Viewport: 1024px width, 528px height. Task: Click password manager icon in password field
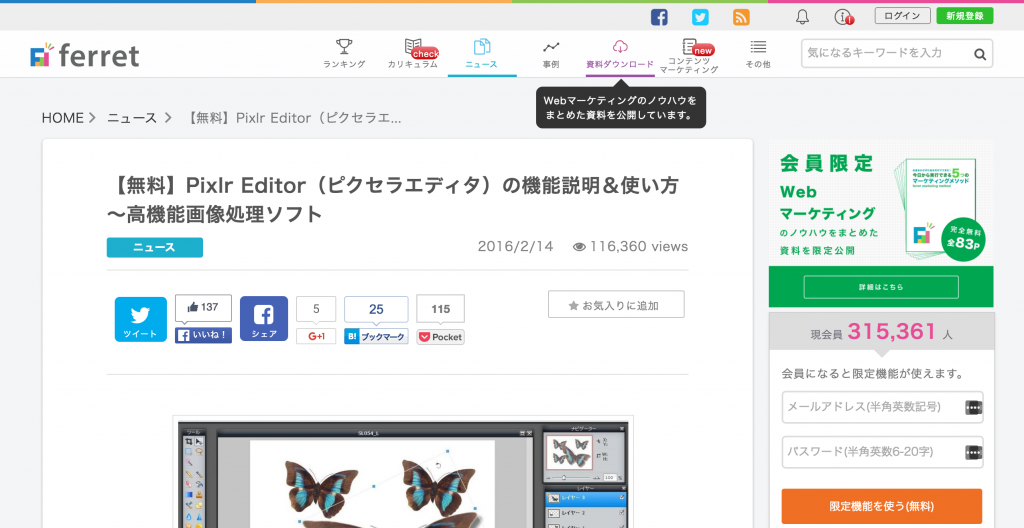pyautogui.click(x=974, y=452)
